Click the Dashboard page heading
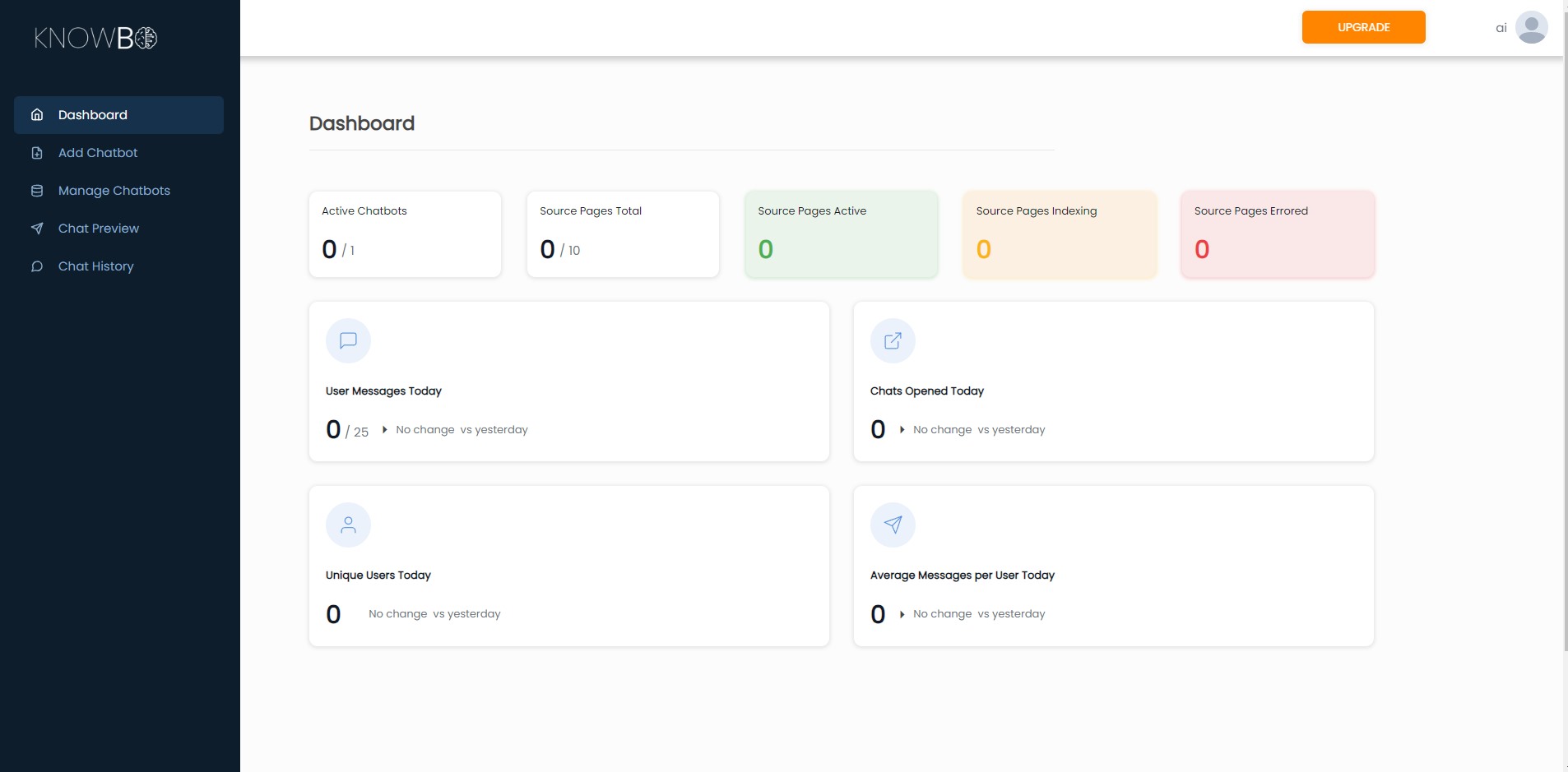The image size is (1568, 772). [x=362, y=123]
